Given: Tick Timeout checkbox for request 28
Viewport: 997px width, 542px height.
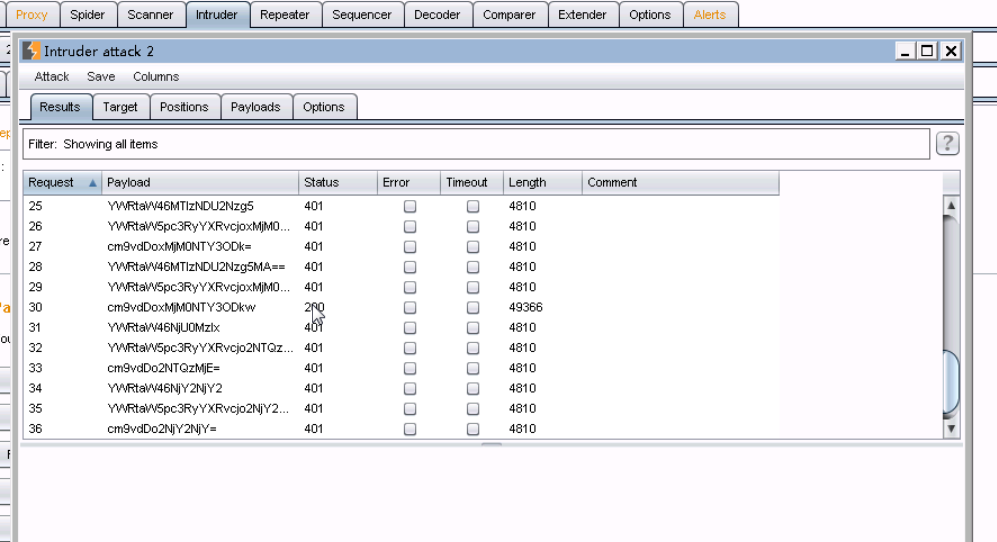Looking at the screenshot, I should coord(472,267).
